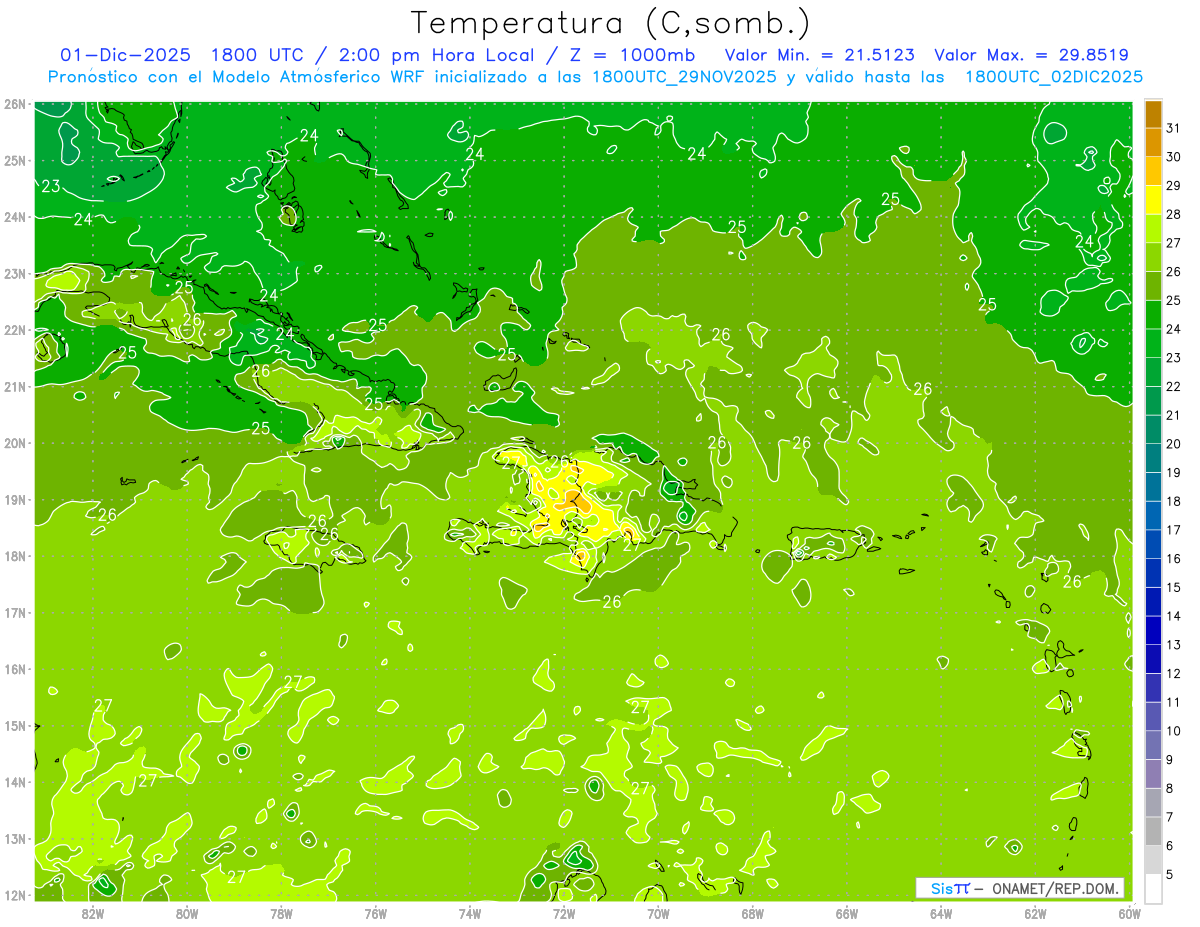Click the longitude label "66W"

point(847,914)
